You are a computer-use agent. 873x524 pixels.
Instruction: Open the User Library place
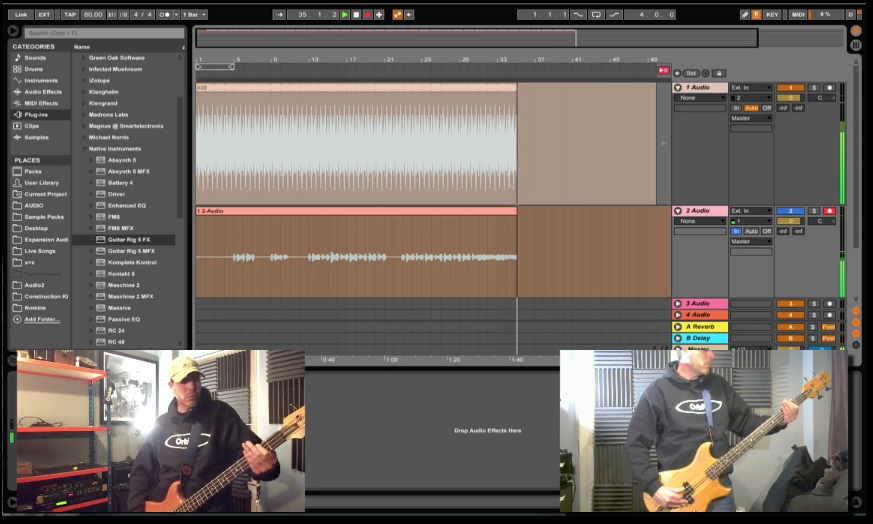point(41,183)
